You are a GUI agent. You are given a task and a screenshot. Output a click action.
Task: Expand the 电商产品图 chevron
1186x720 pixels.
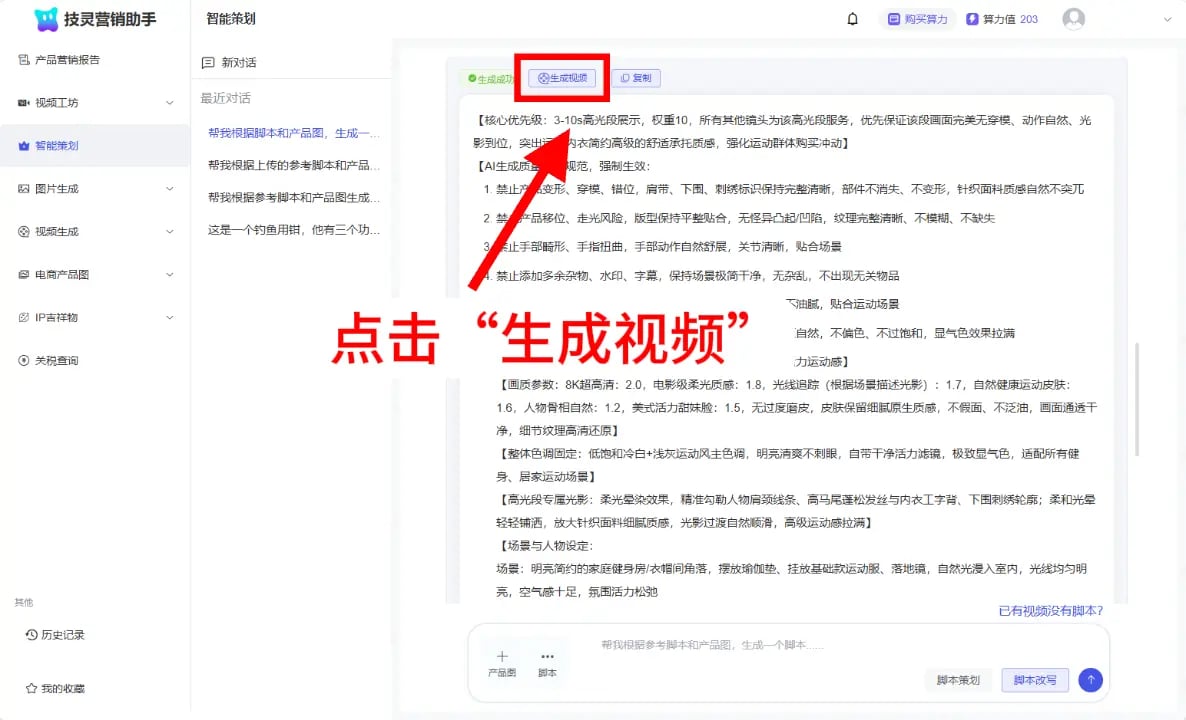click(169, 275)
